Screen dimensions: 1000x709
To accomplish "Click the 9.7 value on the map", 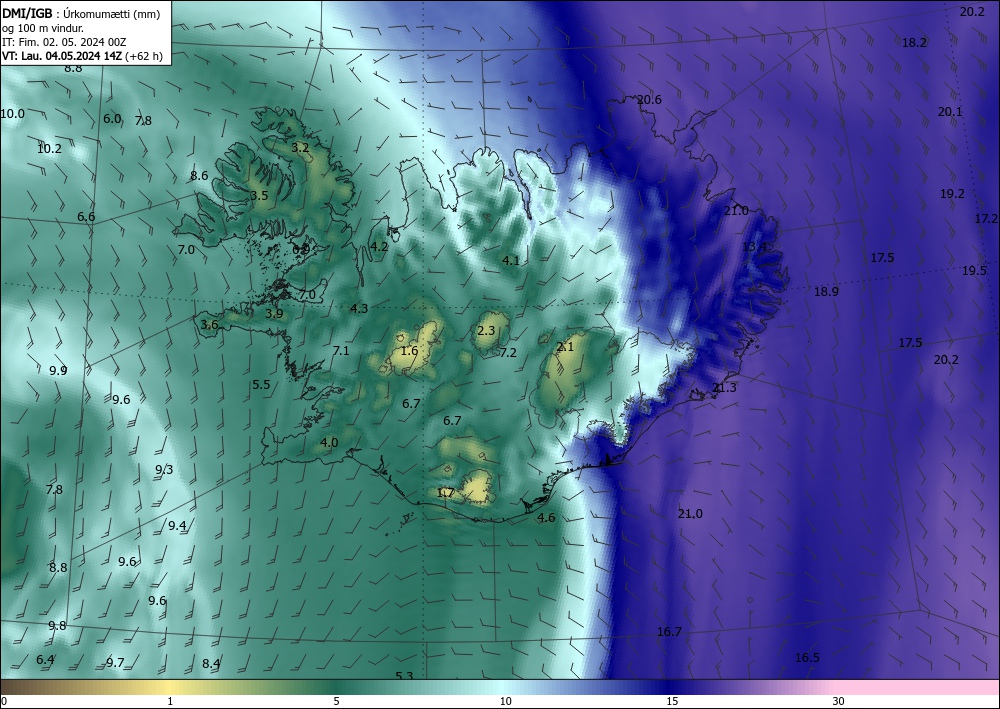I will click(x=115, y=662).
